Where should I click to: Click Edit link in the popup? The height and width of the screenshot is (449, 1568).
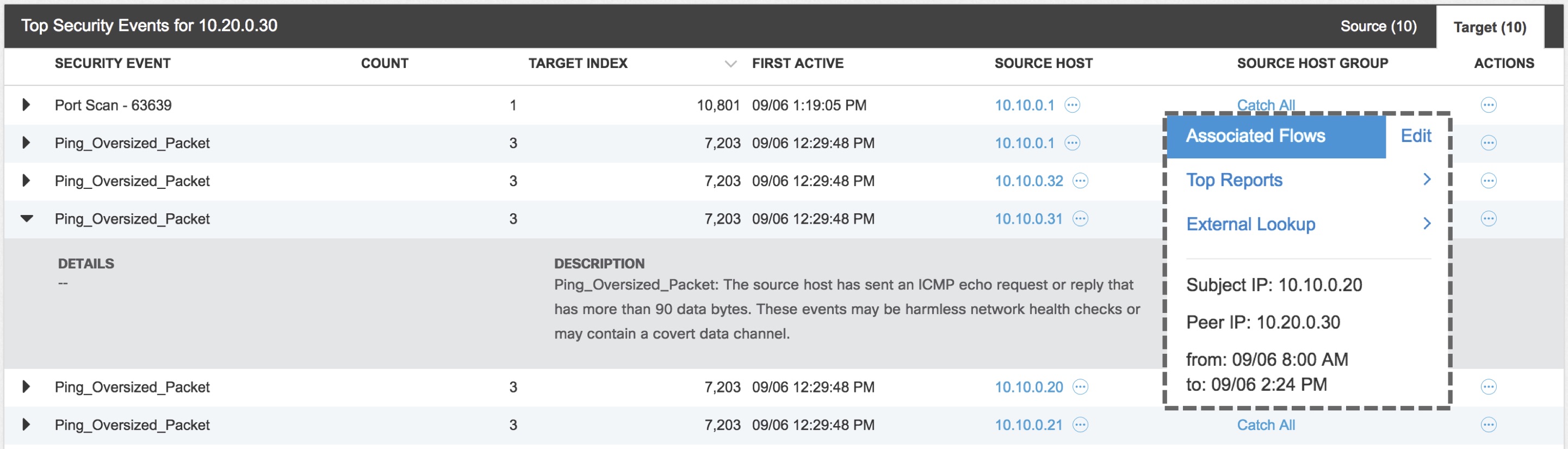pos(1415,136)
